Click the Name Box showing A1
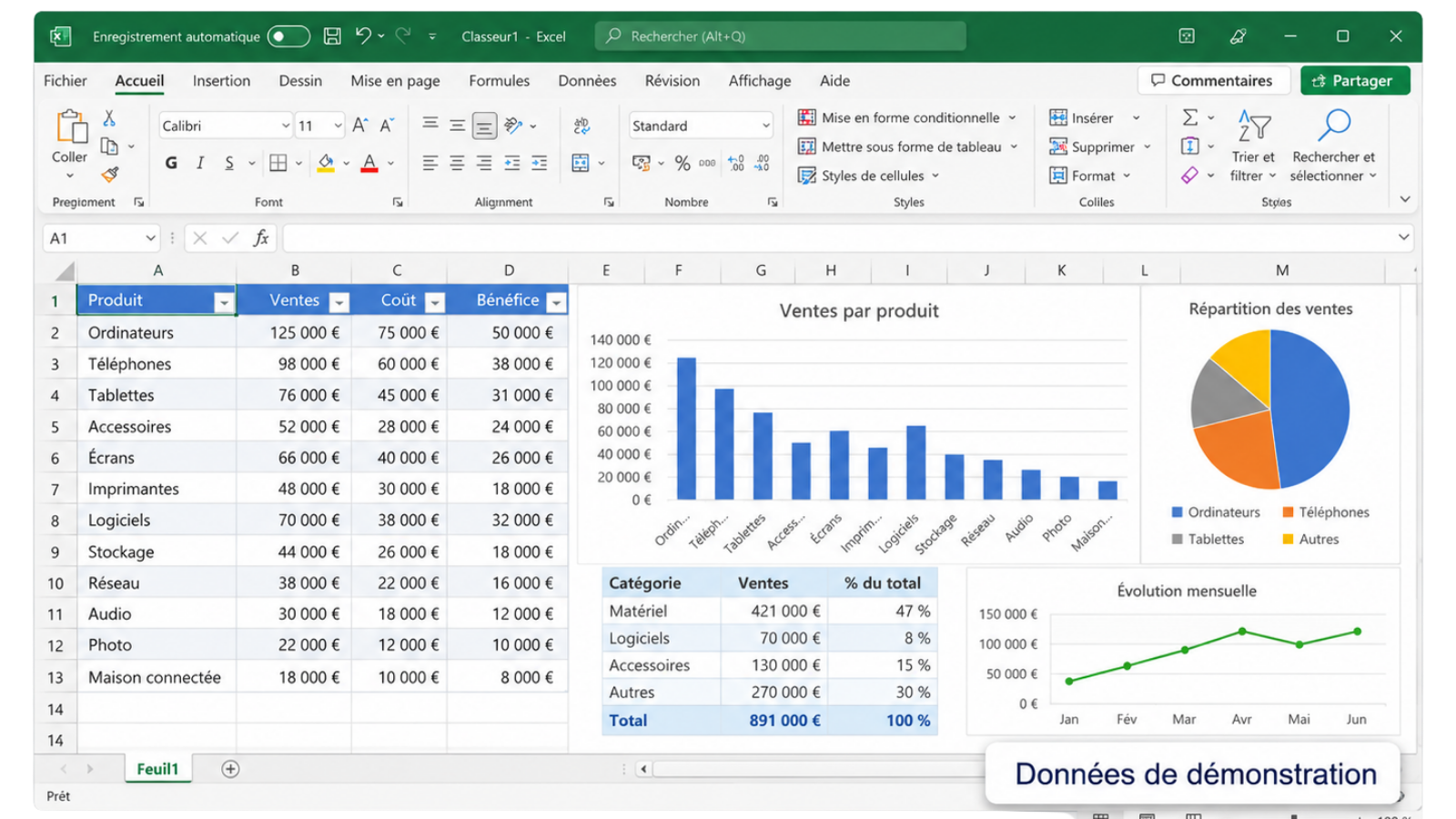 100,238
